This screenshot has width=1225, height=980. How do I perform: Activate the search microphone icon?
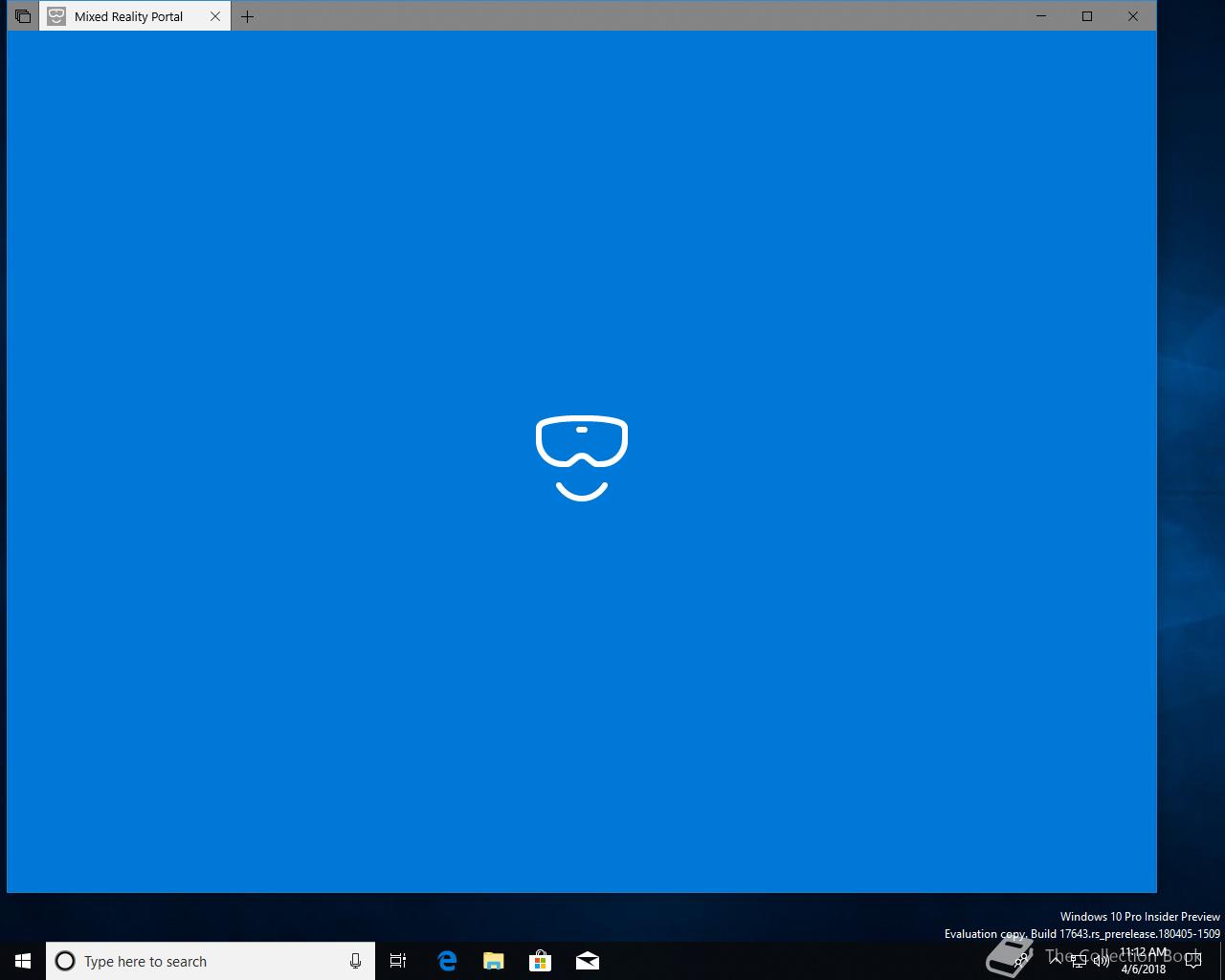click(355, 961)
